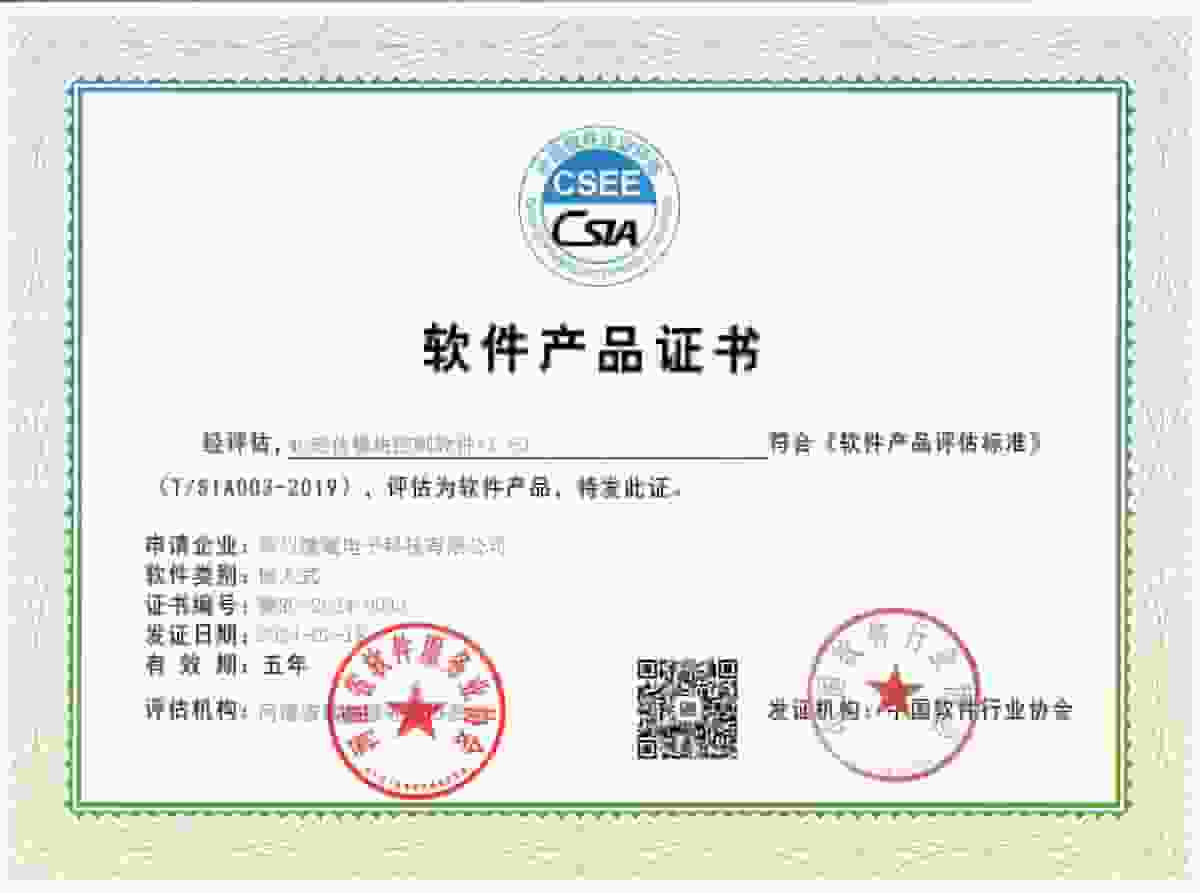This screenshot has height=893, width=1200.
Task: Click the 评估机构 label
Action: 190,711
